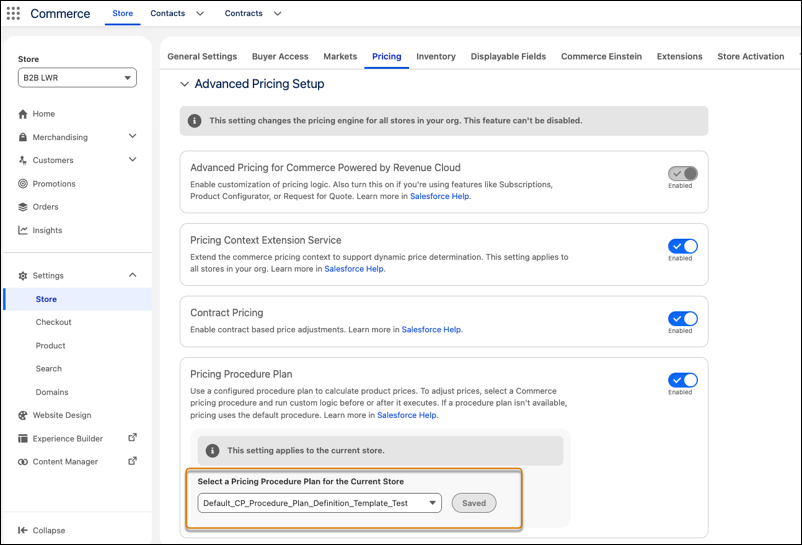Go to Store under Settings
The image size is (802, 545).
coord(46,299)
